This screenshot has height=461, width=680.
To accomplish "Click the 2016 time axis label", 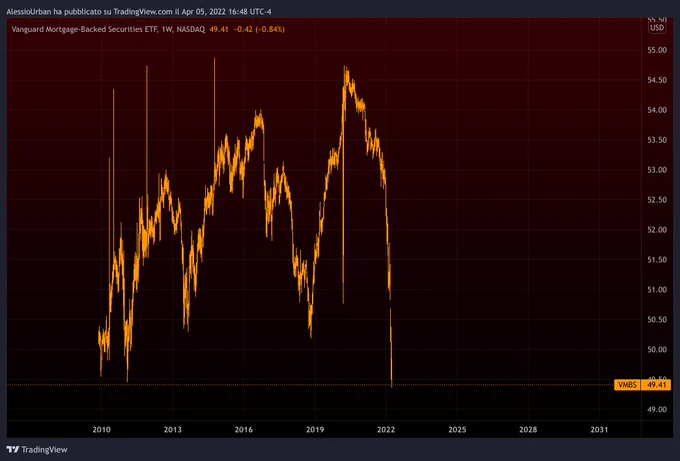I will tap(244, 430).
